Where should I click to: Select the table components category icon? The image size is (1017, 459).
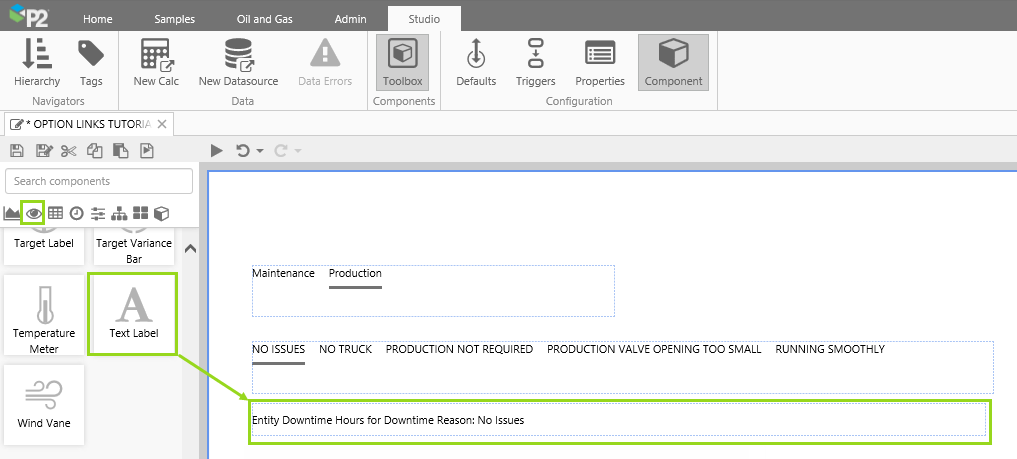(x=56, y=213)
